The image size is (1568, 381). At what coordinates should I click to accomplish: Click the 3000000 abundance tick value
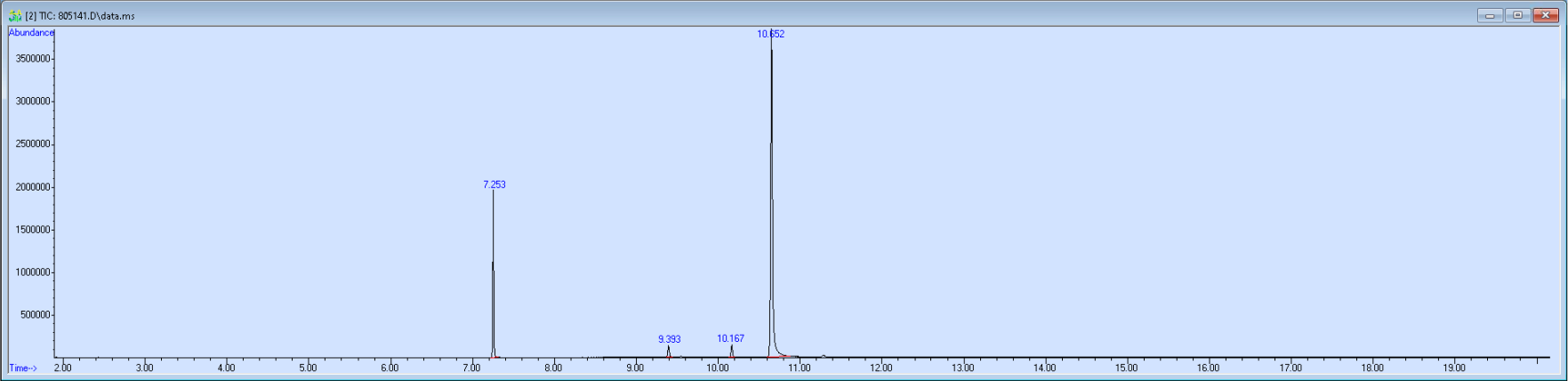(33, 101)
